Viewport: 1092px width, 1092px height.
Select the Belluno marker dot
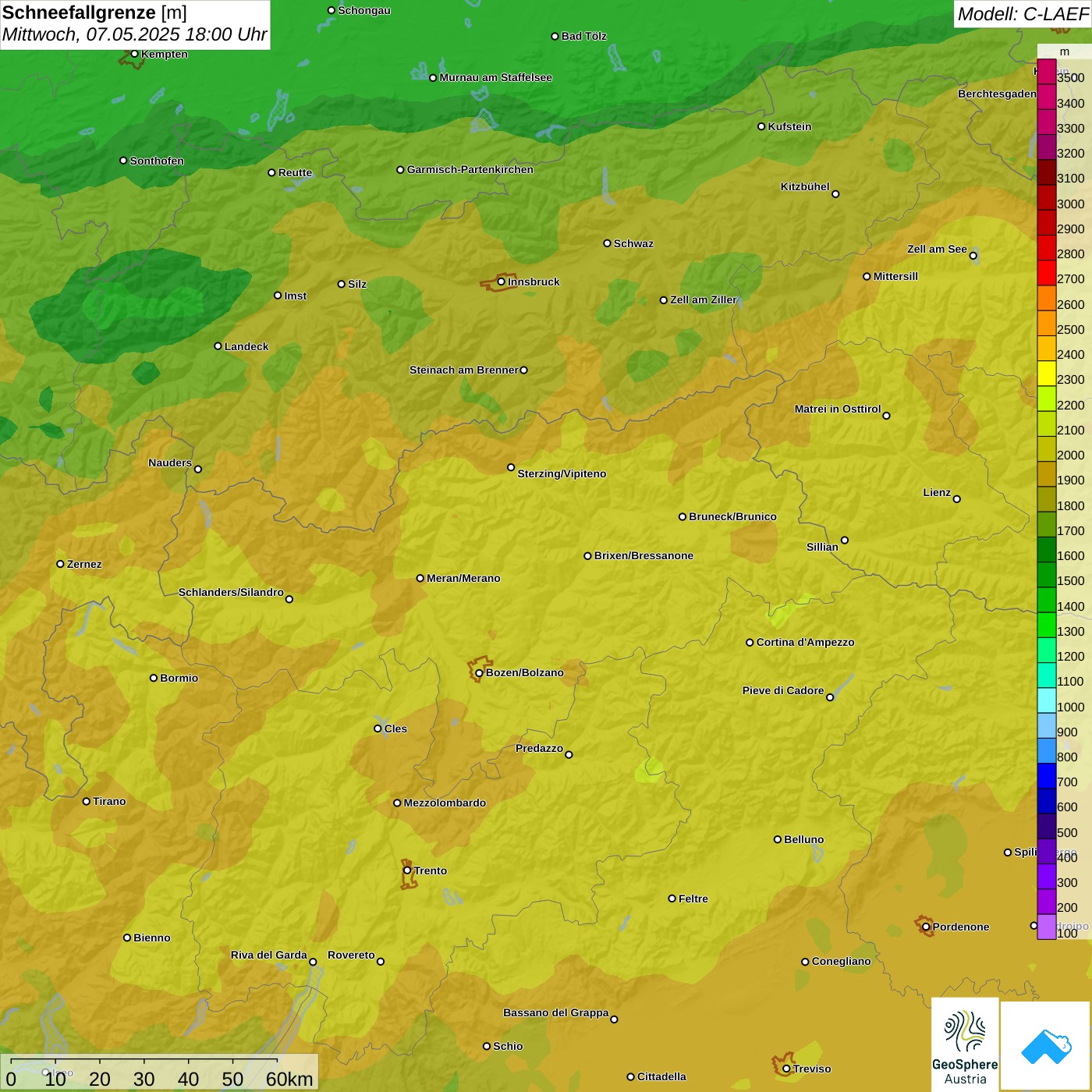tap(777, 839)
